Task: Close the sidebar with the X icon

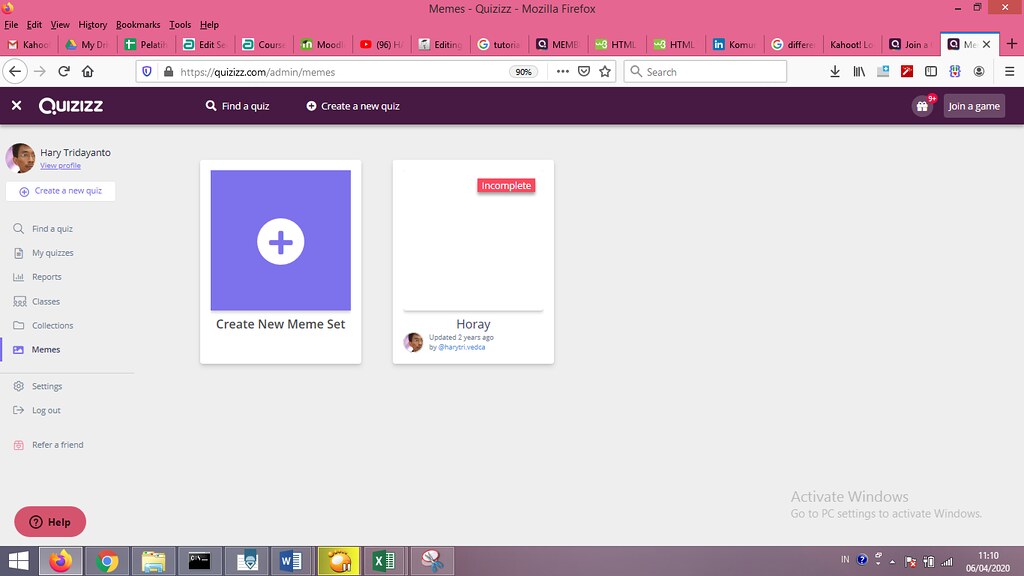Action: coord(17,105)
